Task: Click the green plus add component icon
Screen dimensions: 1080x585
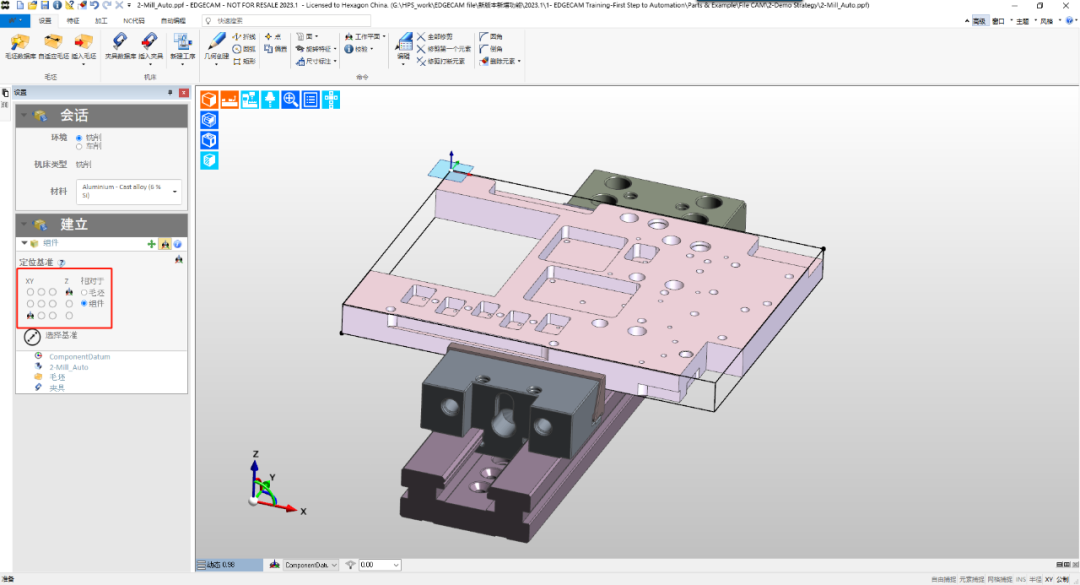Action: pyautogui.click(x=152, y=244)
